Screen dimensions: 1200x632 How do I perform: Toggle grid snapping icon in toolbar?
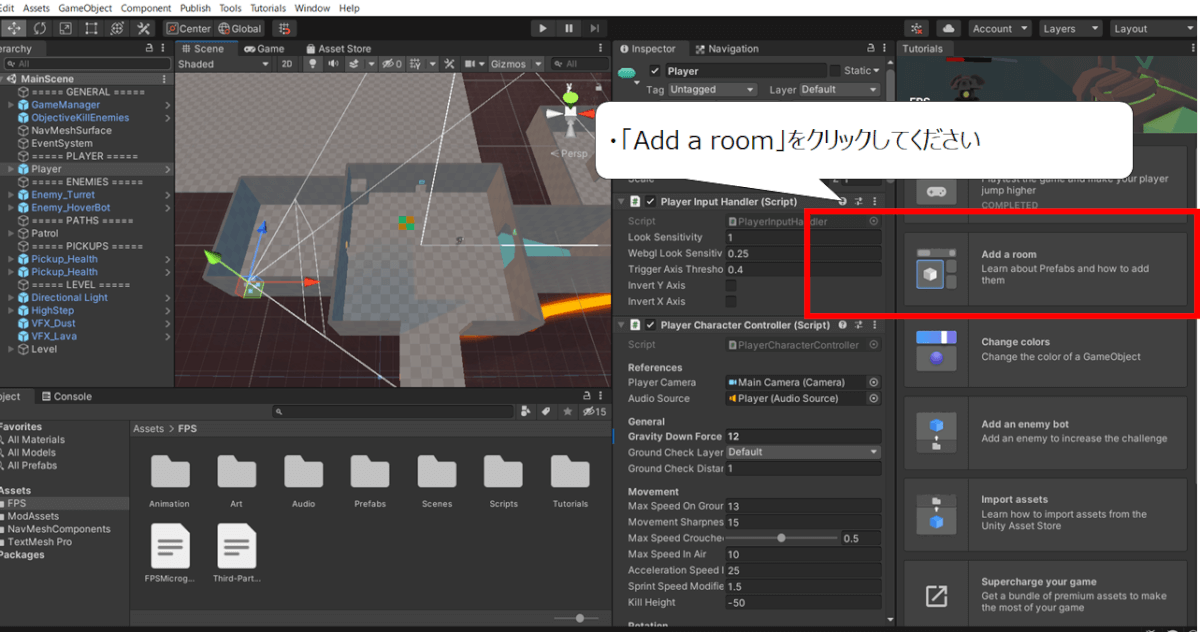point(283,28)
